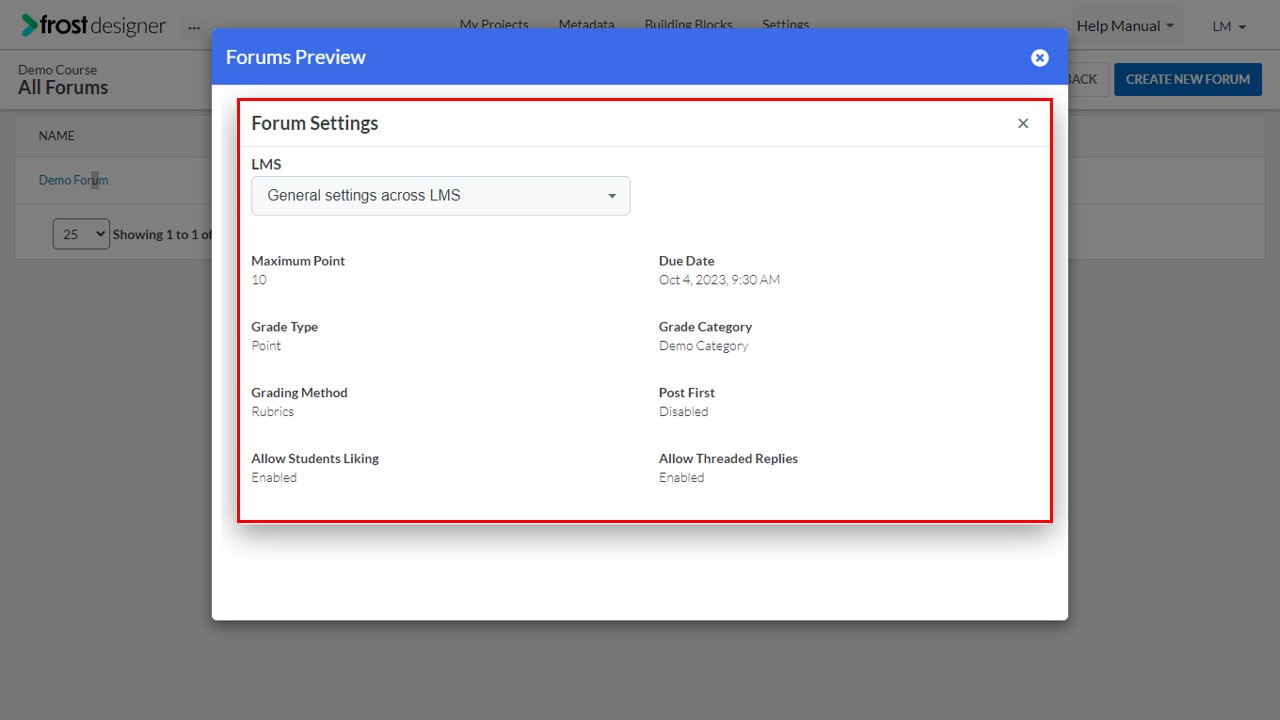Click the Oct 4, 2023, 9:30 AM value
Screen dimensions: 1280x720
(719, 280)
